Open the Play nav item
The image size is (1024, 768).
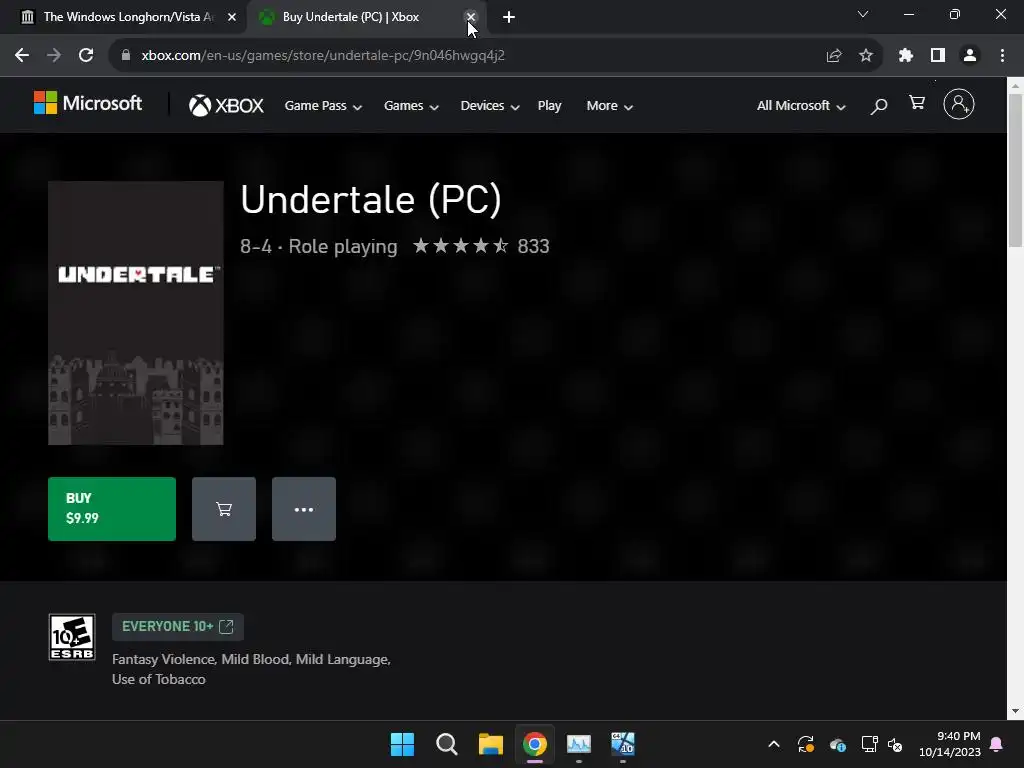coord(549,106)
